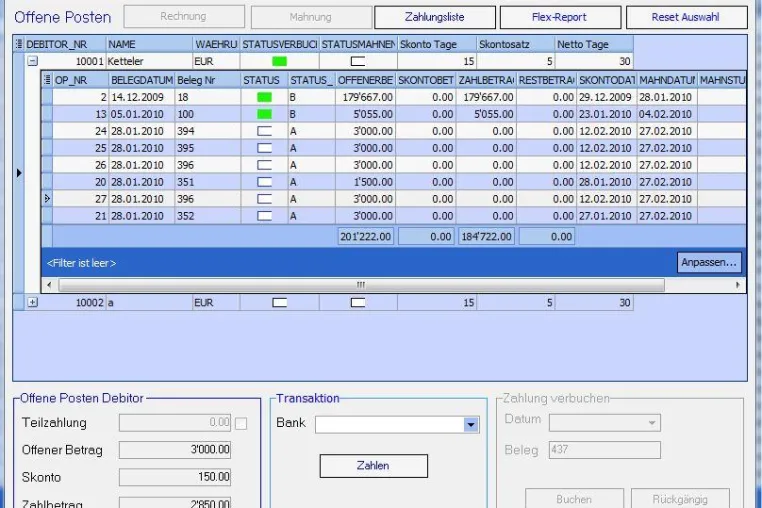
Task: Open the Datum date dropdown
Action: [652, 423]
